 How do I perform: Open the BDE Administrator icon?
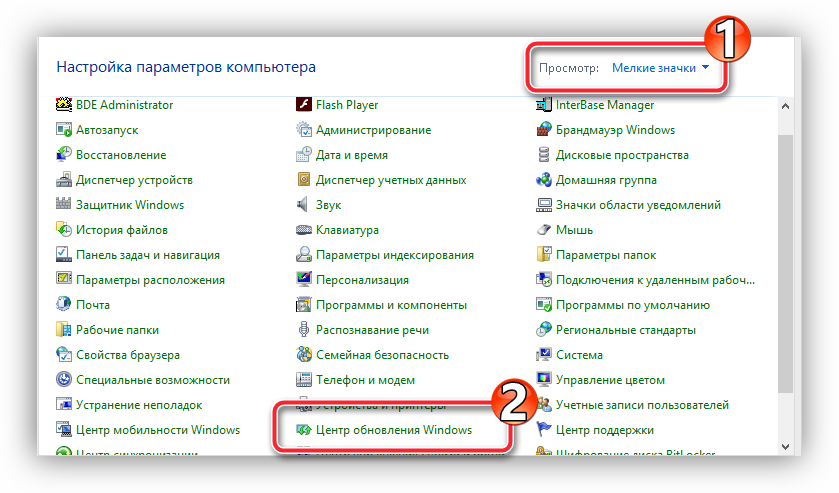coord(64,104)
